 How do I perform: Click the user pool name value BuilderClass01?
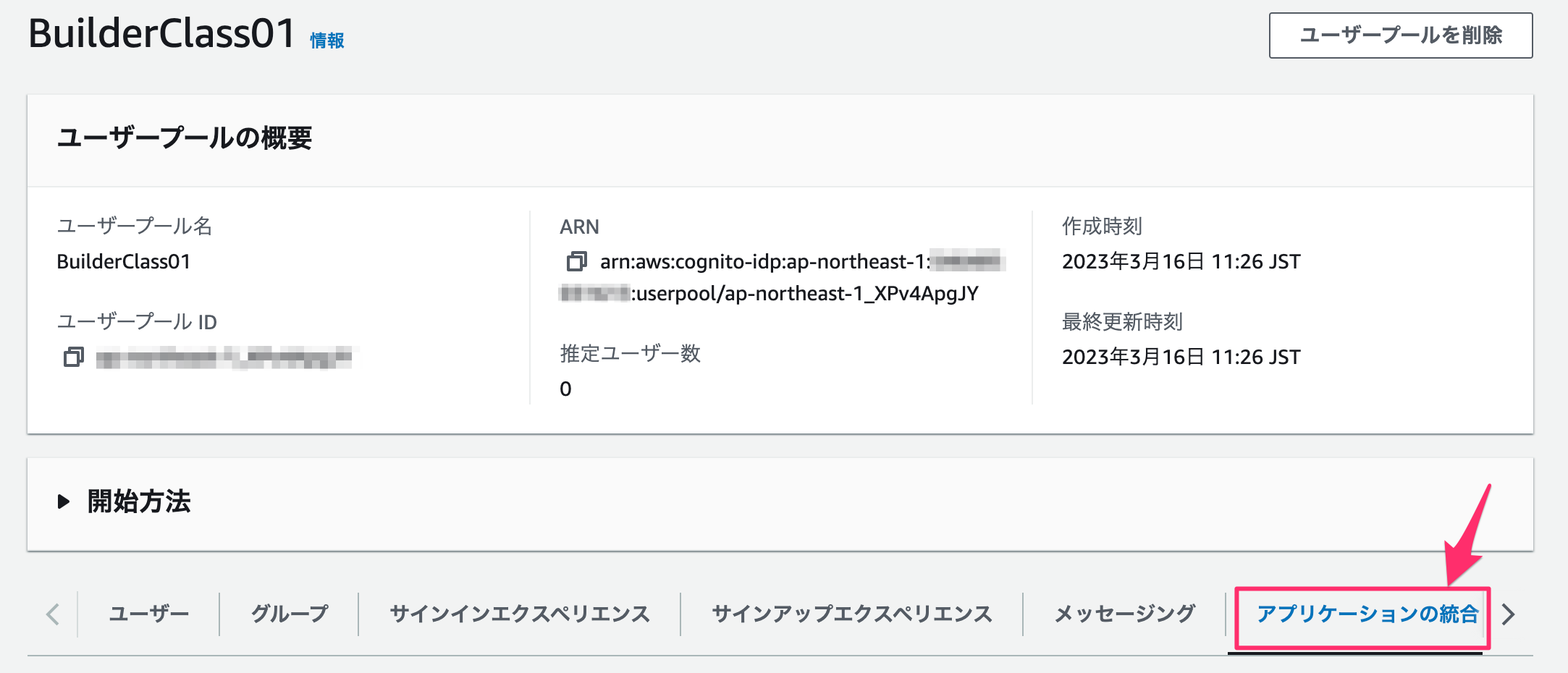[x=124, y=261]
